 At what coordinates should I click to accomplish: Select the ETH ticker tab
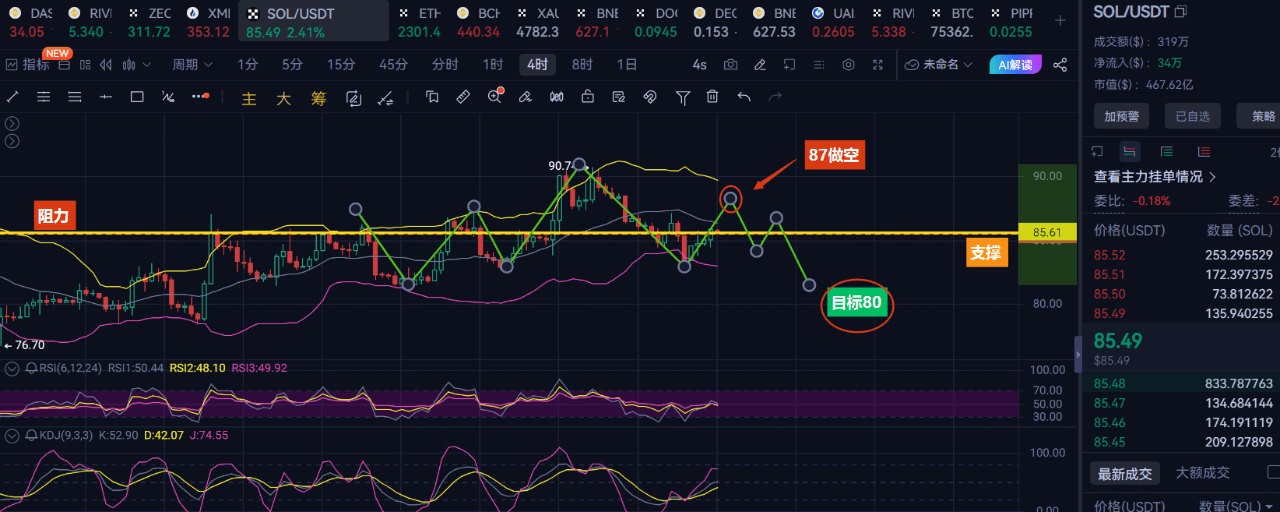(419, 22)
